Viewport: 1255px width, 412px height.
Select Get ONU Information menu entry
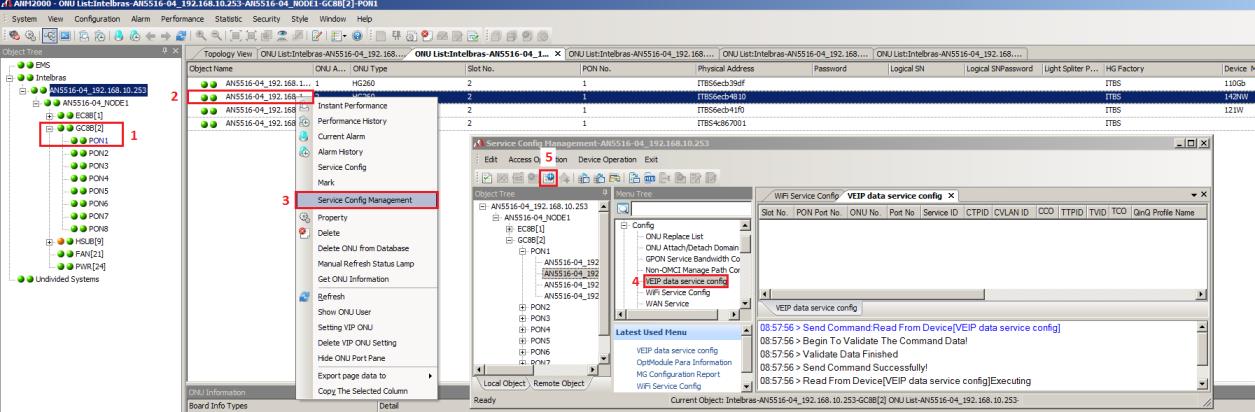click(x=352, y=278)
